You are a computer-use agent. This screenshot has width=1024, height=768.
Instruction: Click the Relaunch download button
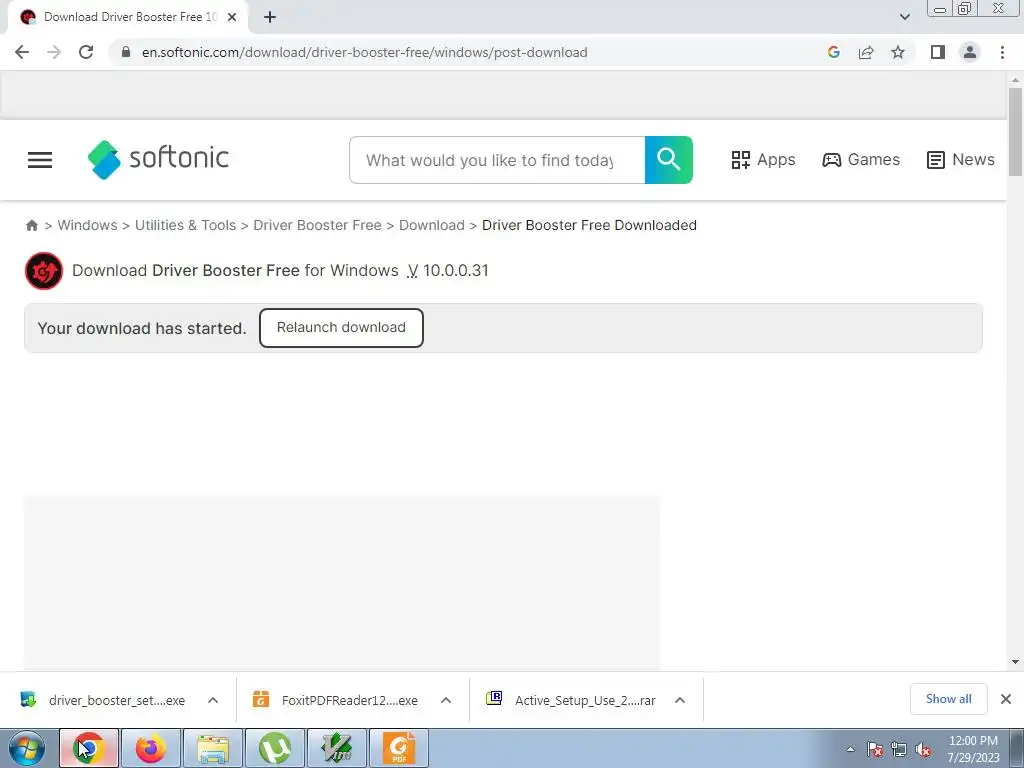coord(341,328)
